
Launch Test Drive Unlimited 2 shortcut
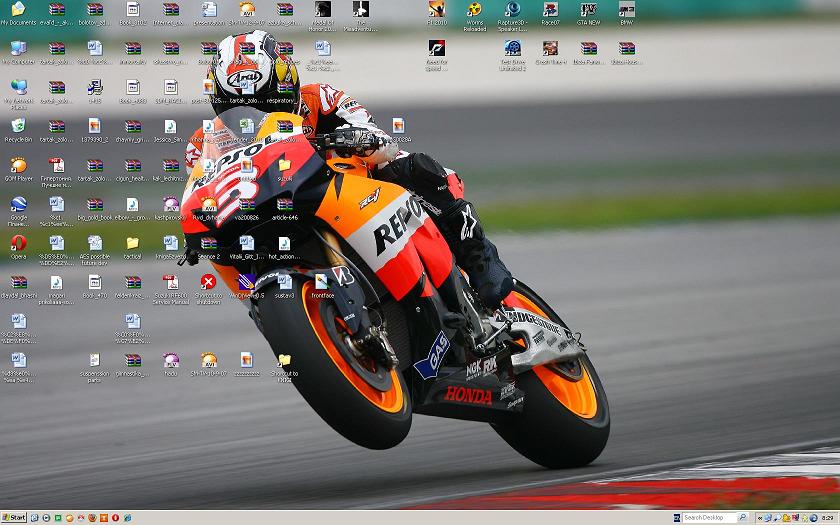pos(512,49)
